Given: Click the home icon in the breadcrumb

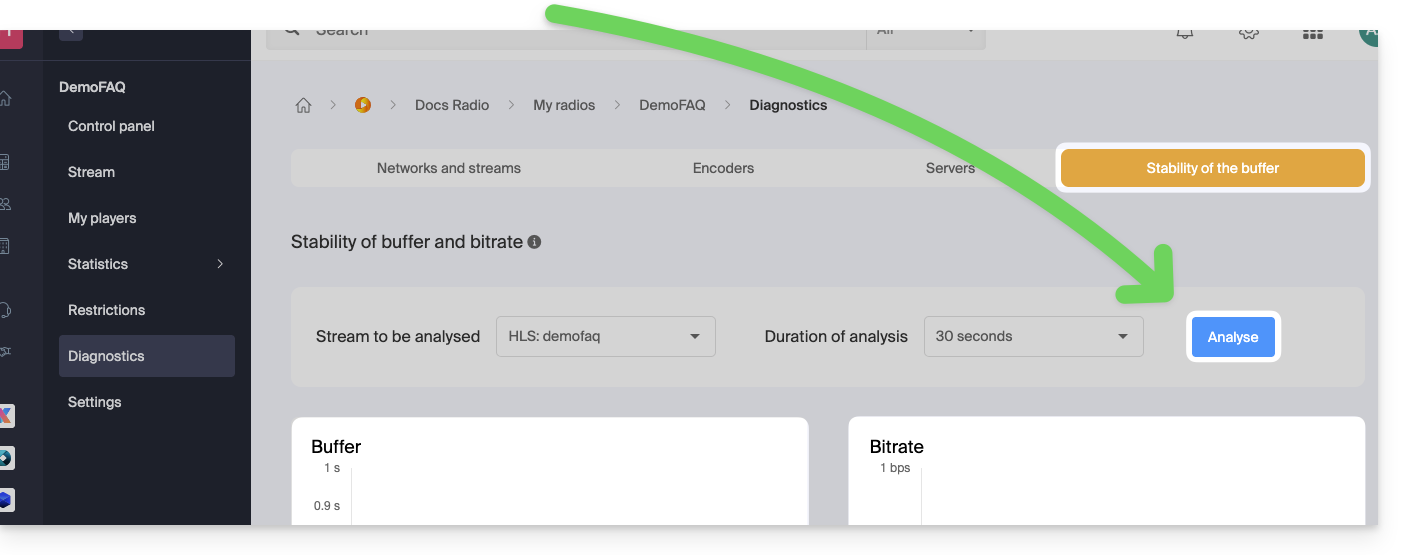Looking at the screenshot, I should 303,105.
